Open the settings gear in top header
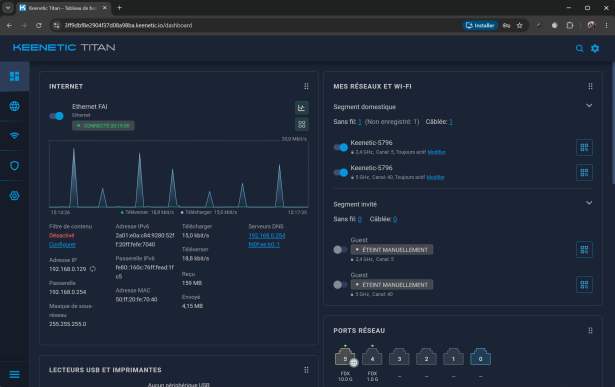 point(595,49)
